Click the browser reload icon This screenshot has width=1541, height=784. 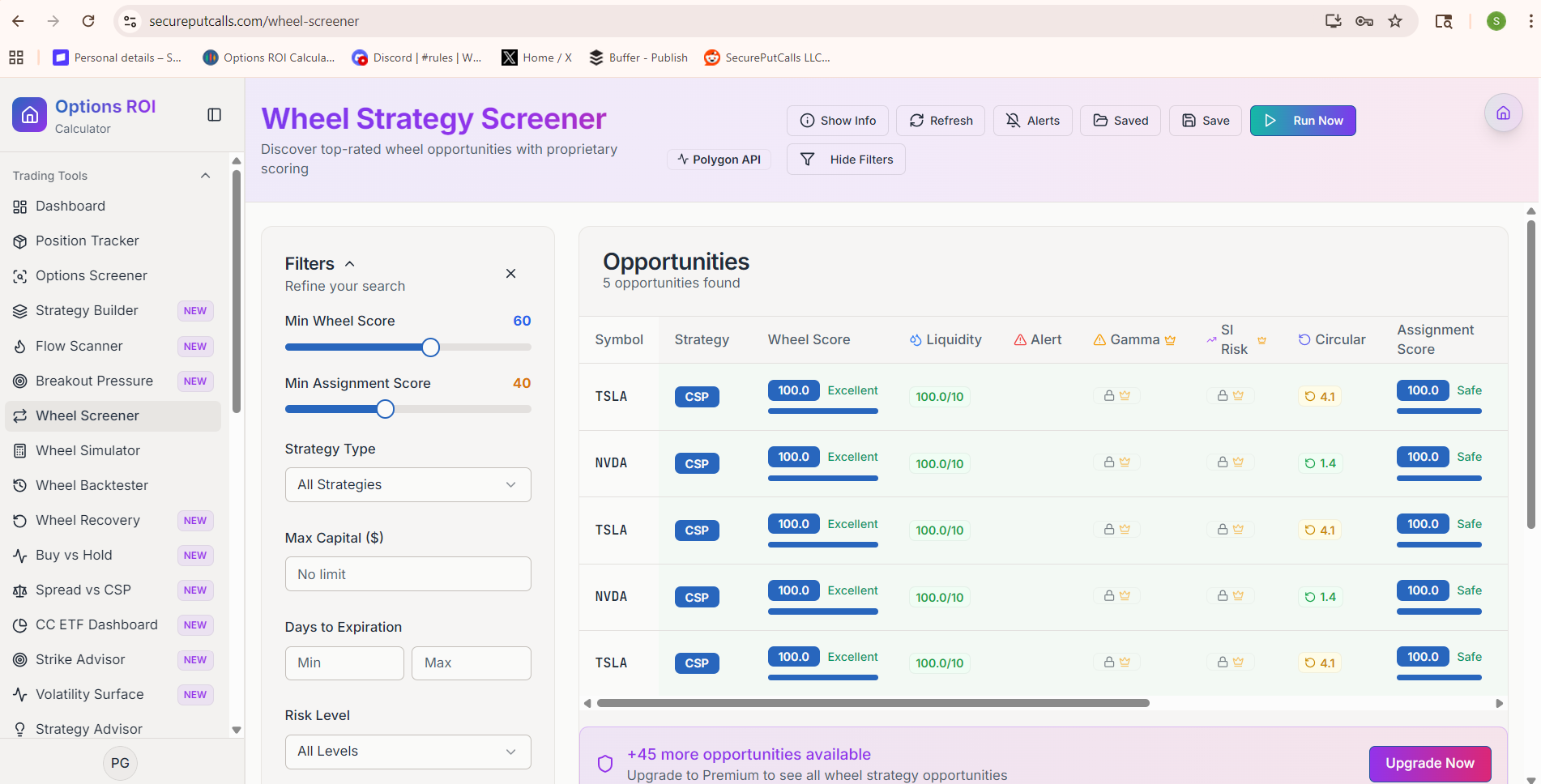[88, 21]
